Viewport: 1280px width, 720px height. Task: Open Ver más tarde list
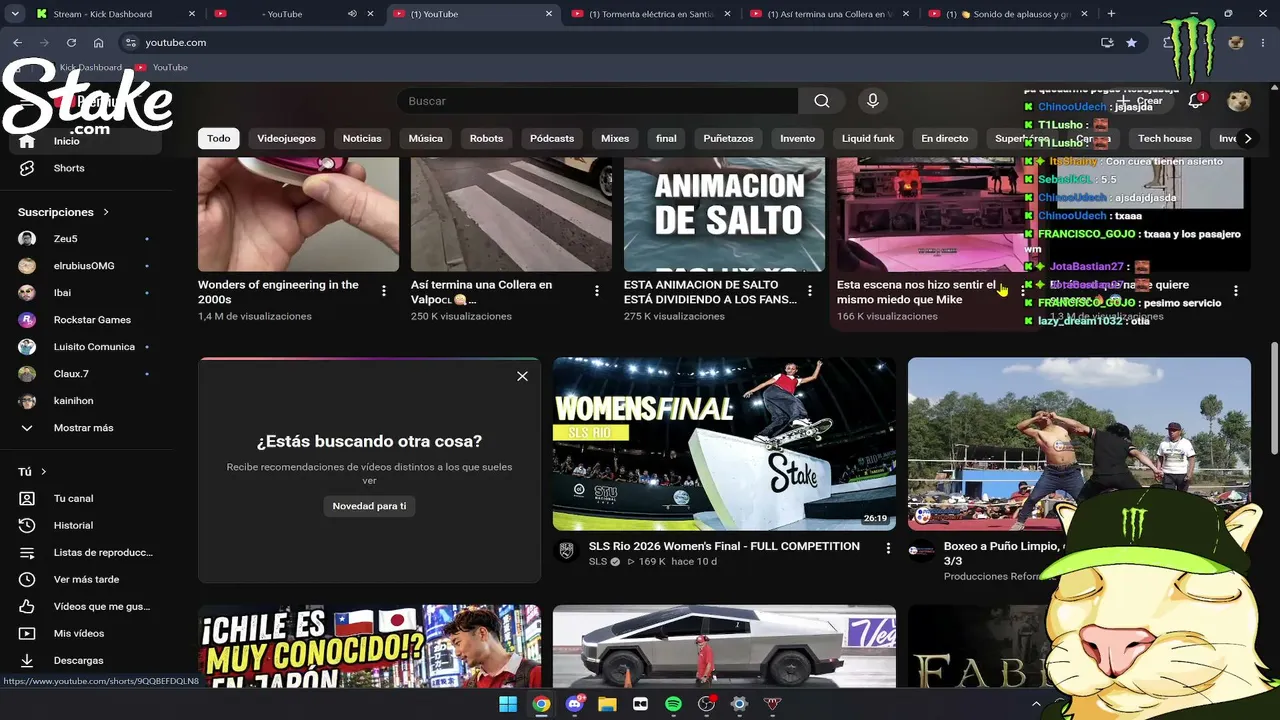tap(86, 579)
